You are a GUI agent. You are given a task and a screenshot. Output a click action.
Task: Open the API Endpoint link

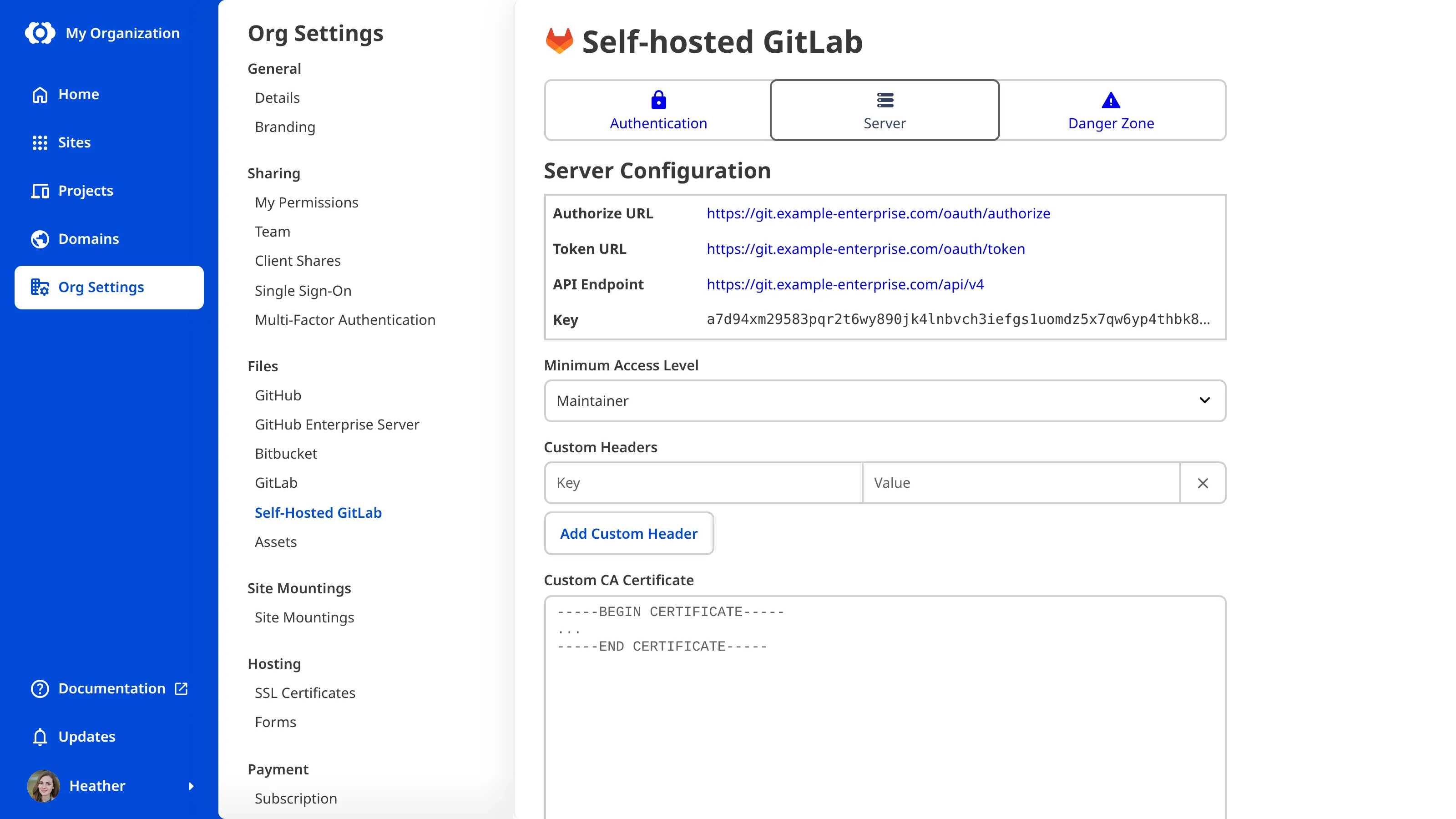(x=845, y=284)
